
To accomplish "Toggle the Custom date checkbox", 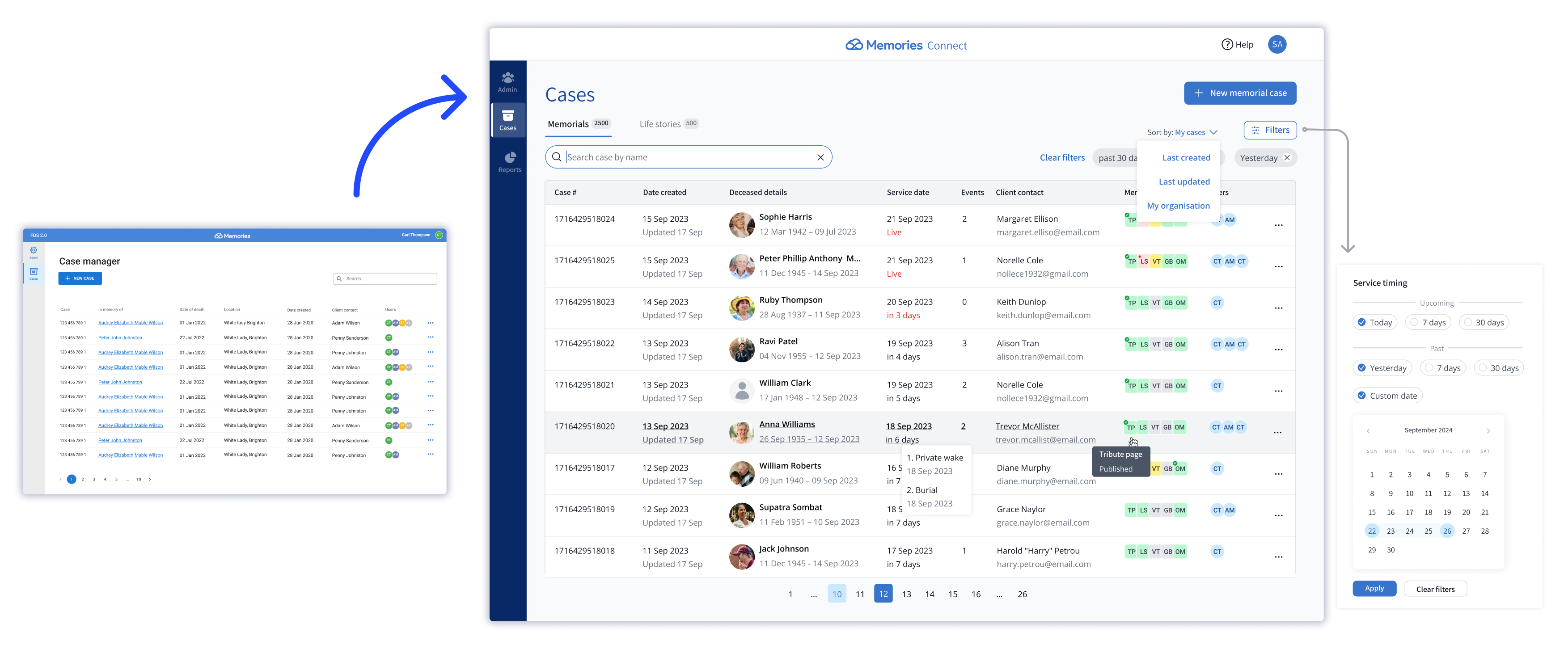I will point(1361,396).
